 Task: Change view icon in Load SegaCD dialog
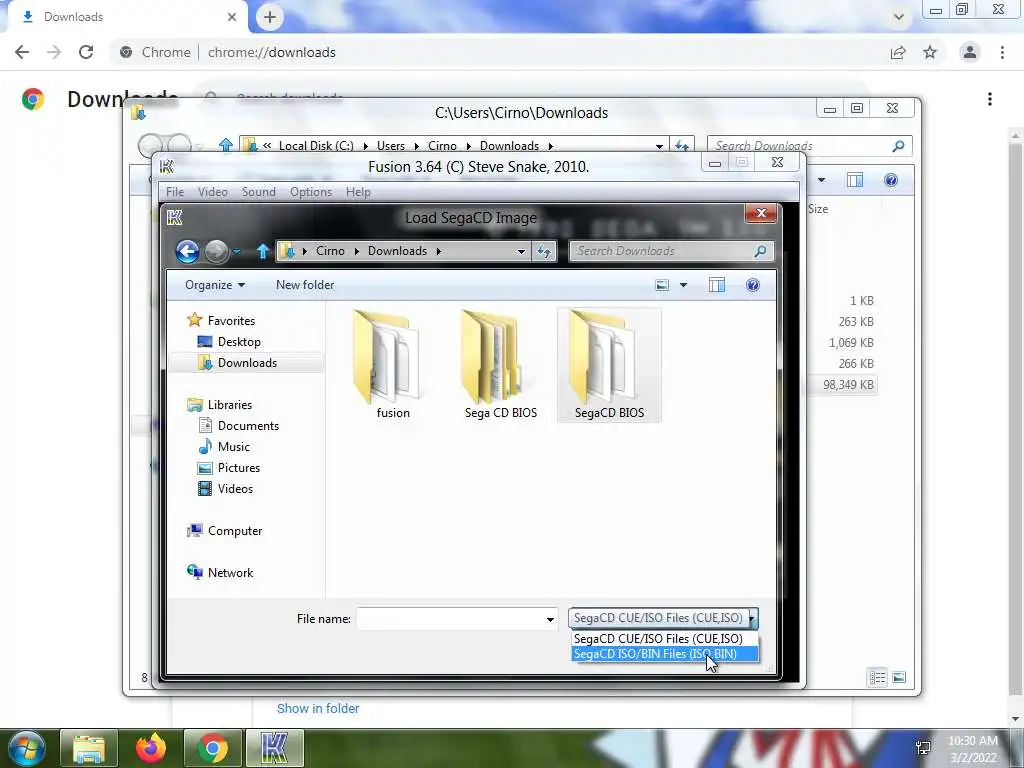tap(662, 285)
